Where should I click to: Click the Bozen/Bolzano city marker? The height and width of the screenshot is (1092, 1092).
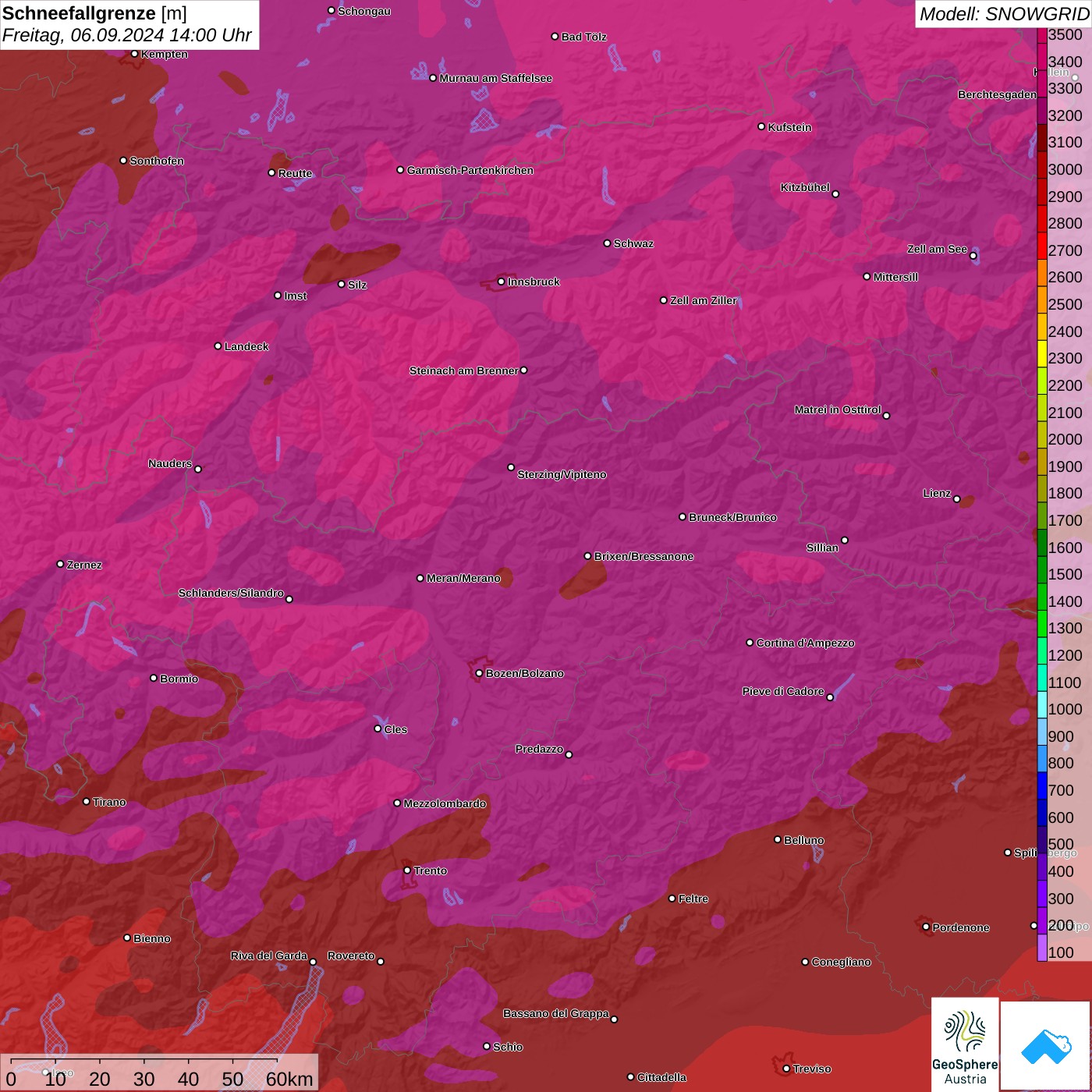pyautogui.click(x=480, y=673)
